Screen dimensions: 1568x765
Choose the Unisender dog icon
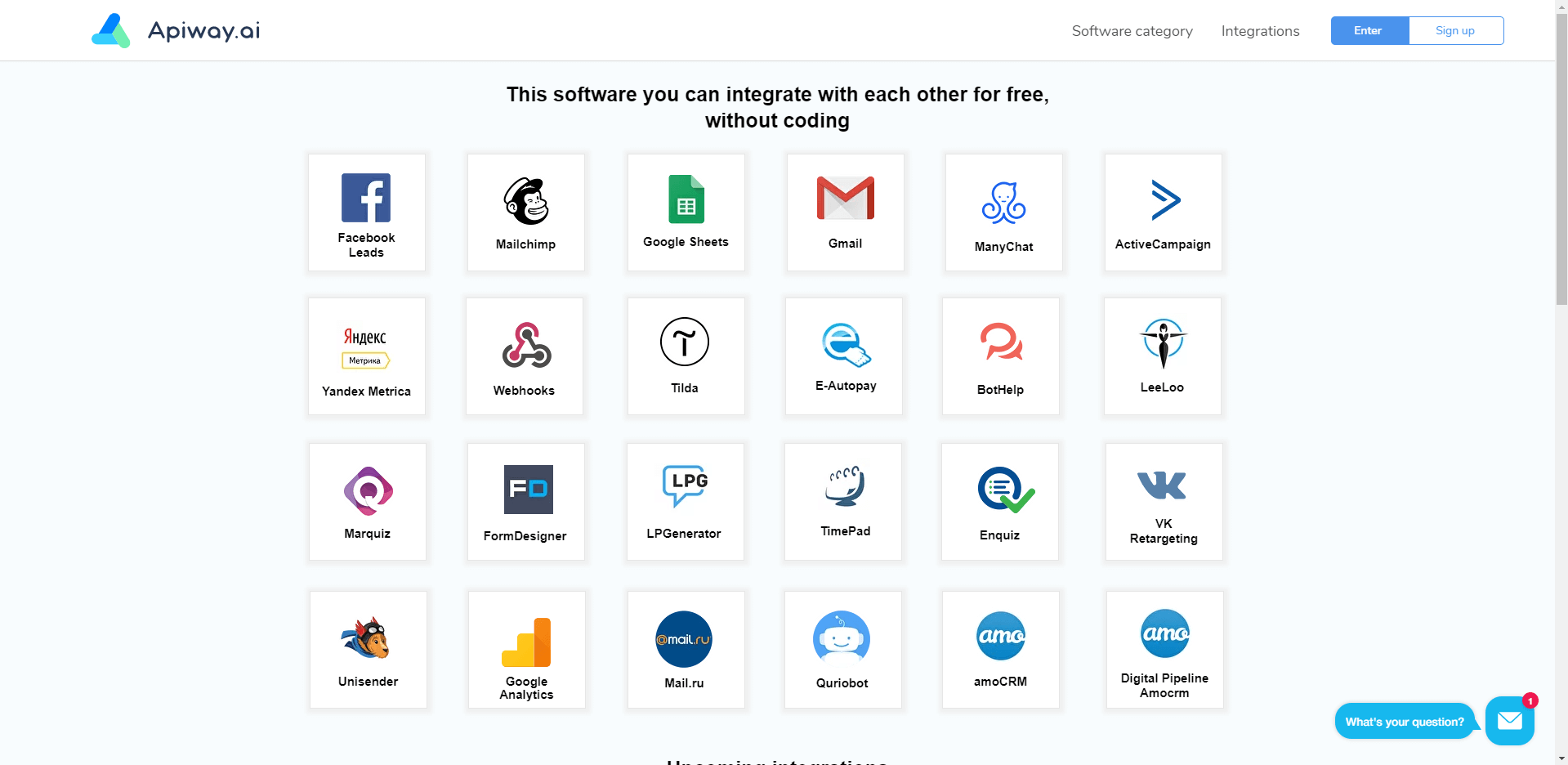[366, 637]
